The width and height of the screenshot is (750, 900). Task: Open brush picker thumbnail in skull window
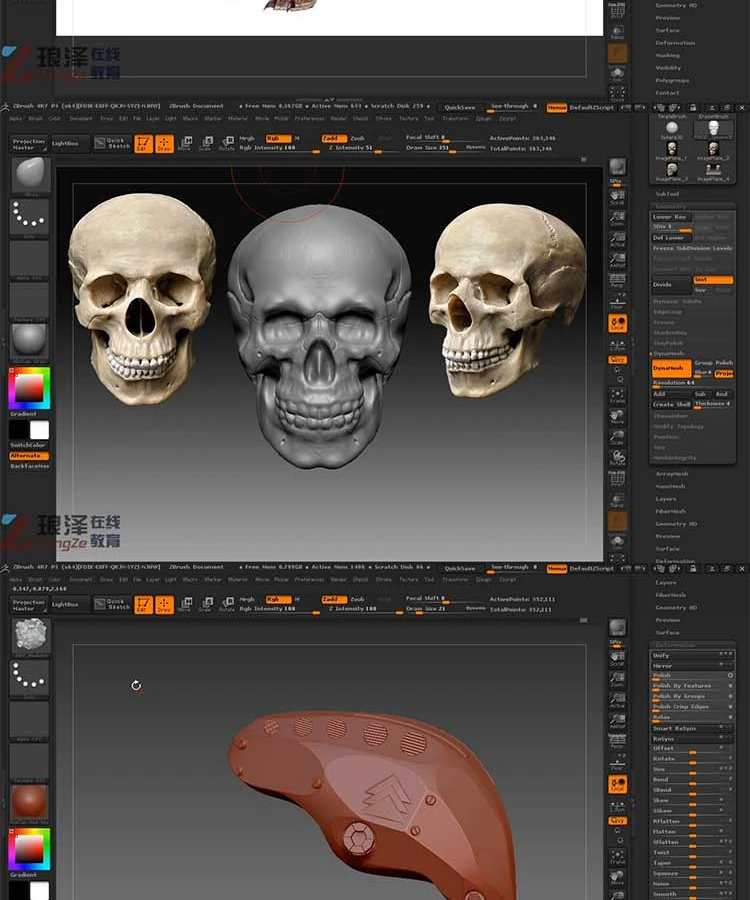click(x=30, y=174)
